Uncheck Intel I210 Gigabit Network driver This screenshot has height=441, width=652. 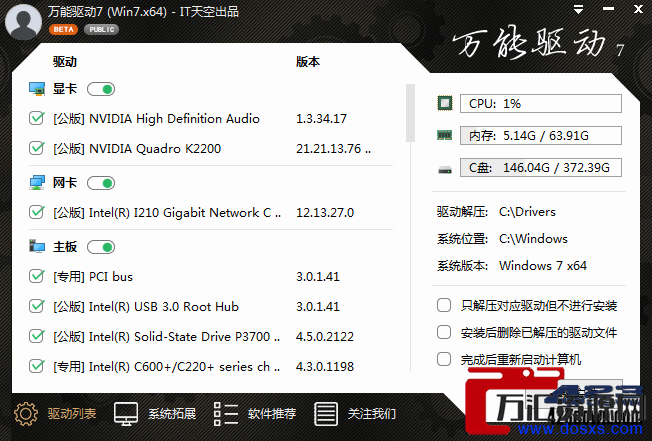pyautogui.click(x=37, y=212)
